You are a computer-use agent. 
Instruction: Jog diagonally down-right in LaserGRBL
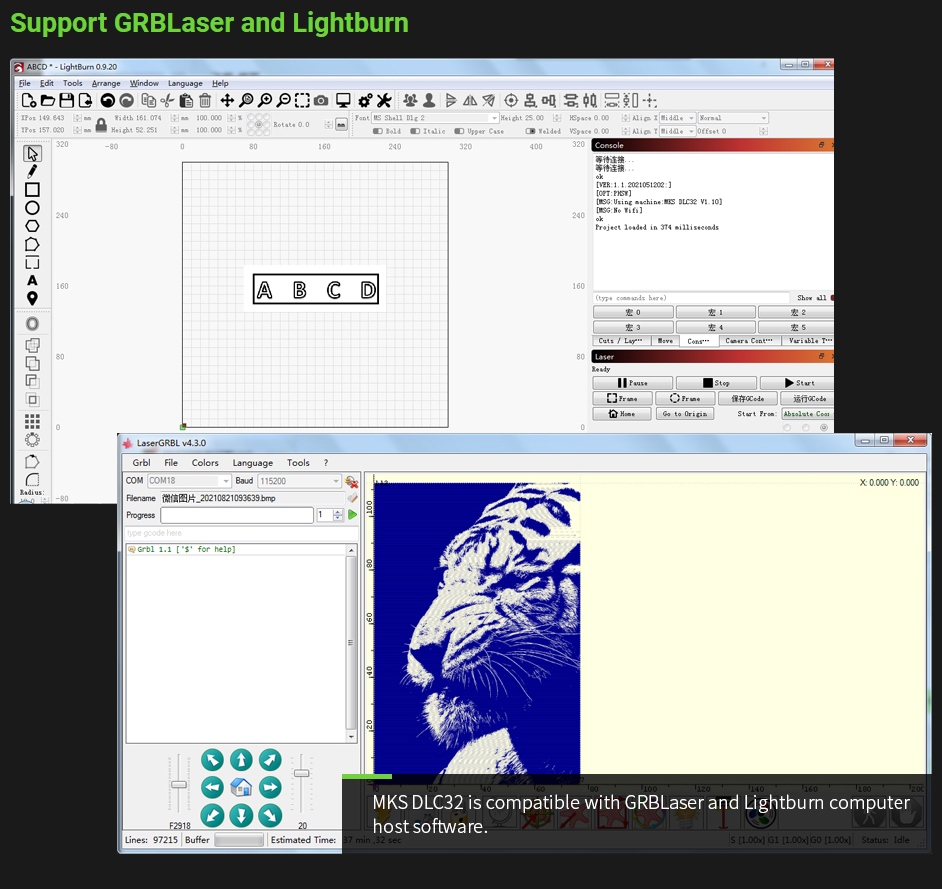pyautogui.click(x=270, y=815)
